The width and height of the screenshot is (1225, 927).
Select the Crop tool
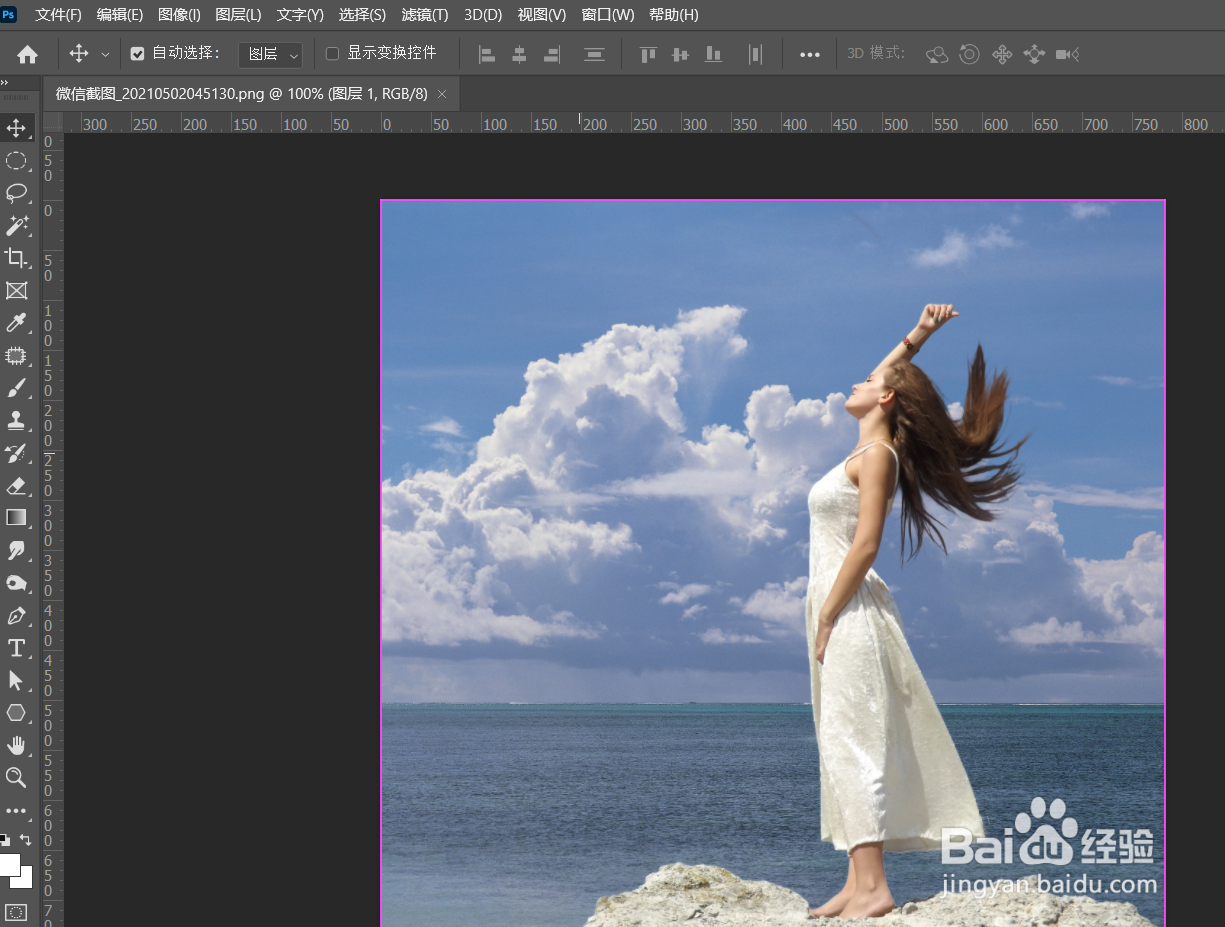pos(16,258)
